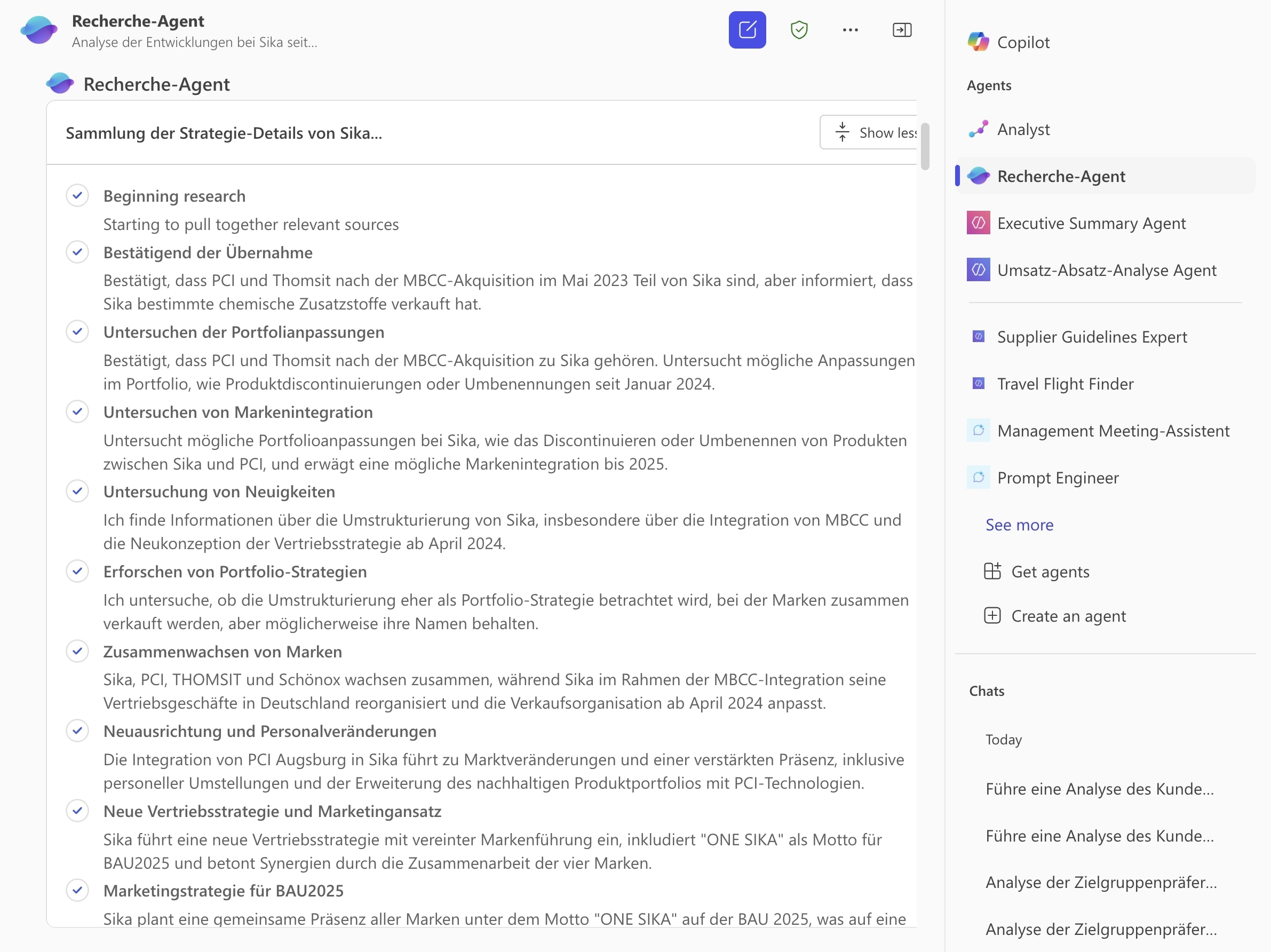Click the research steps vertical scrollbar

(925, 147)
